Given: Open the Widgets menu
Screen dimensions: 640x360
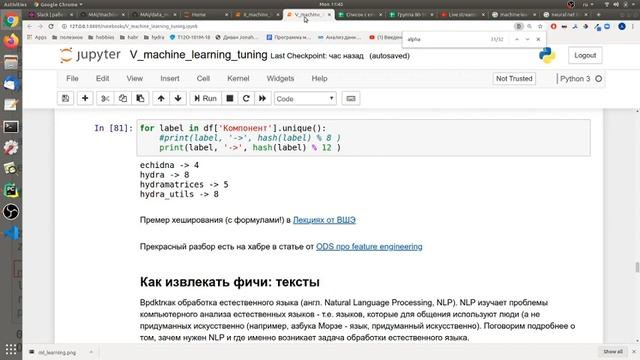Looking at the screenshot, I should tap(280, 78).
